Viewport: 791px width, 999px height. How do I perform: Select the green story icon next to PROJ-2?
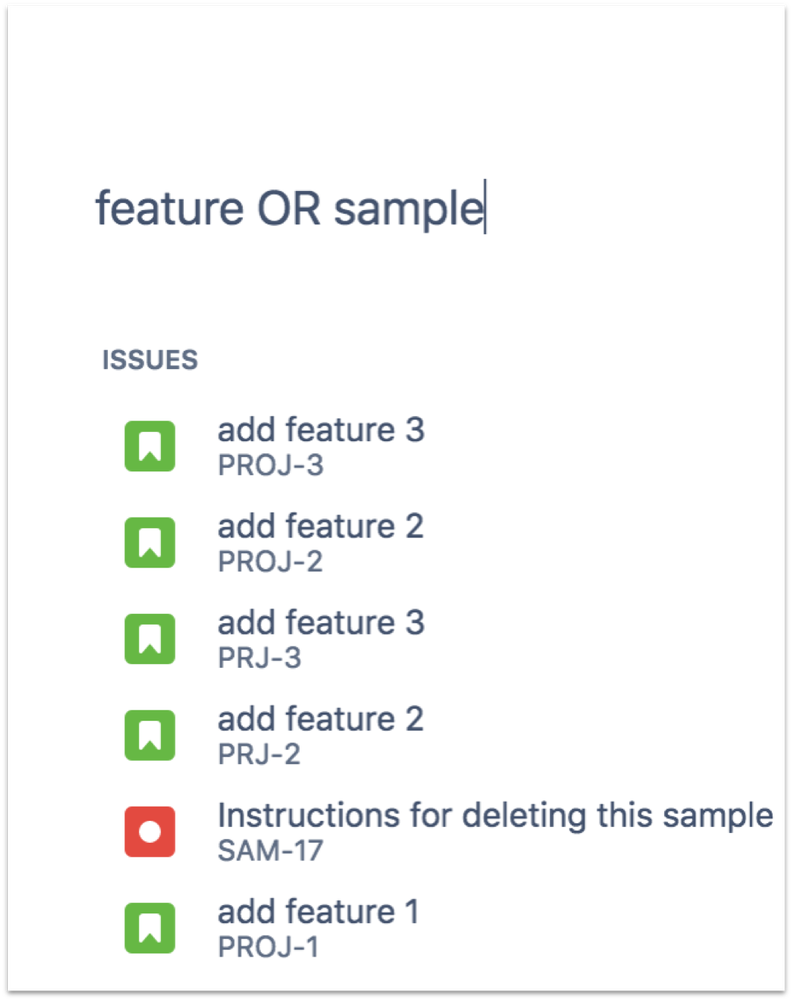coord(149,540)
